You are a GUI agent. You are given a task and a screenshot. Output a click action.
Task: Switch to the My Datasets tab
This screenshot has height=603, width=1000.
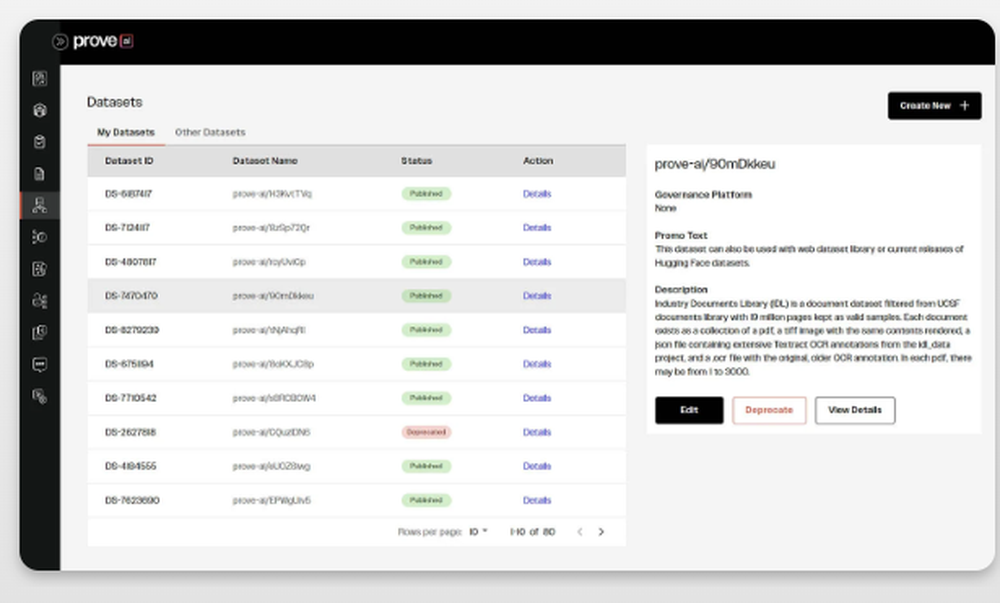point(126,131)
